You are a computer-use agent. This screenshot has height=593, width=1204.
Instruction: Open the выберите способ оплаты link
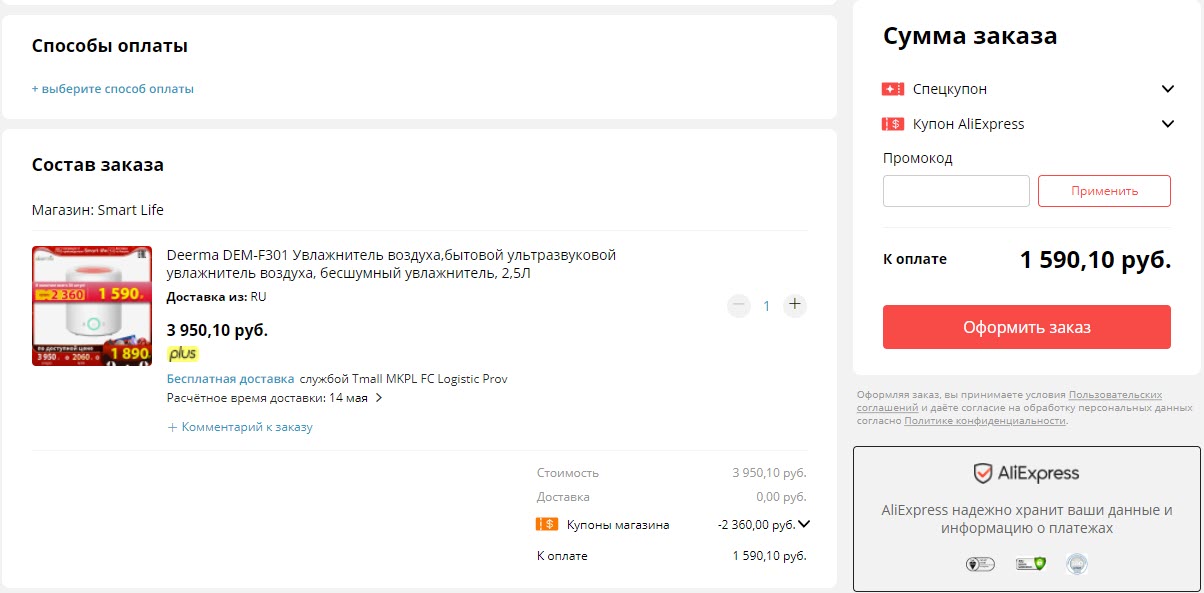[x=113, y=89]
